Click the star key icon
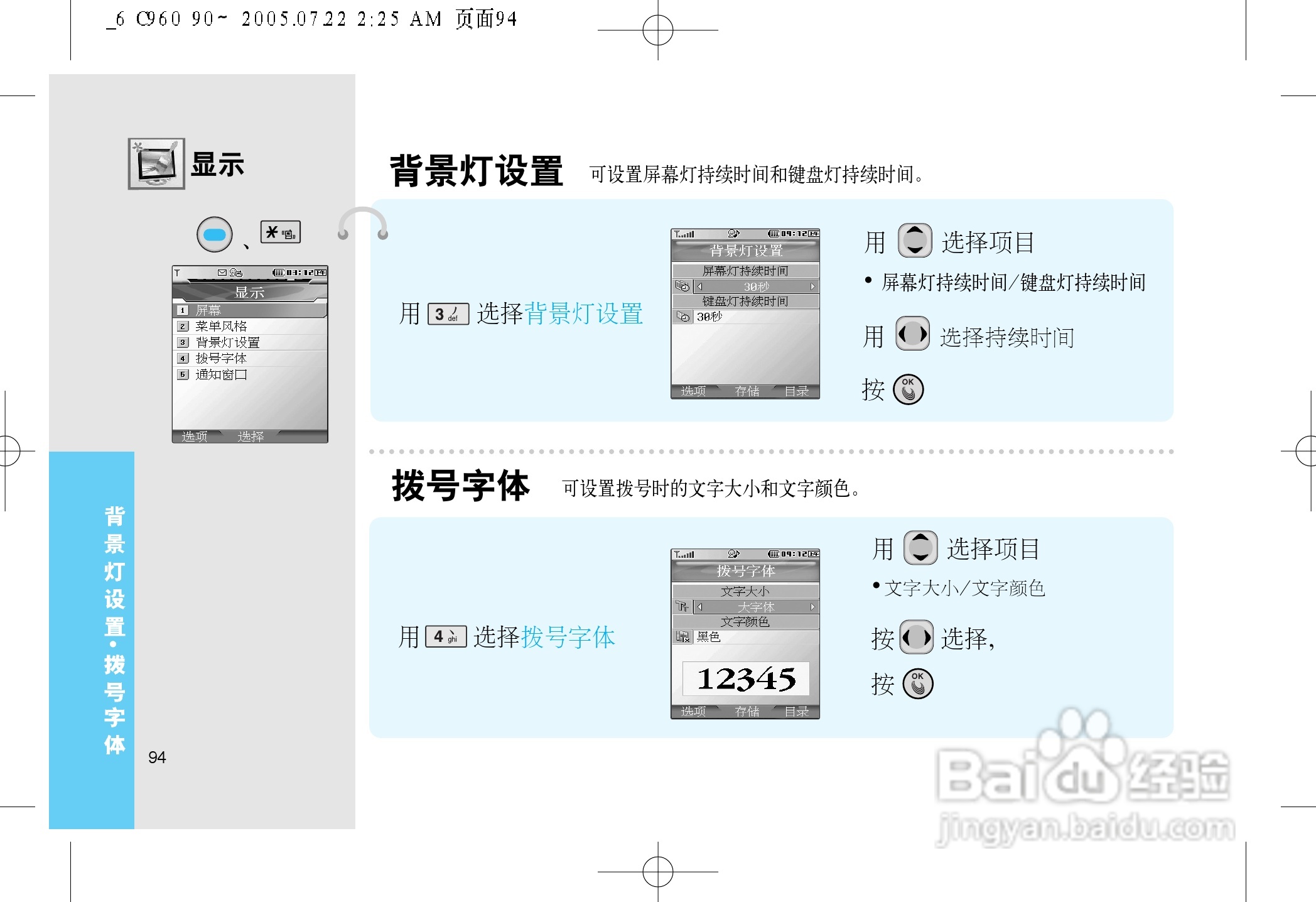This screenshot has height=902, width=1316. 280,232
